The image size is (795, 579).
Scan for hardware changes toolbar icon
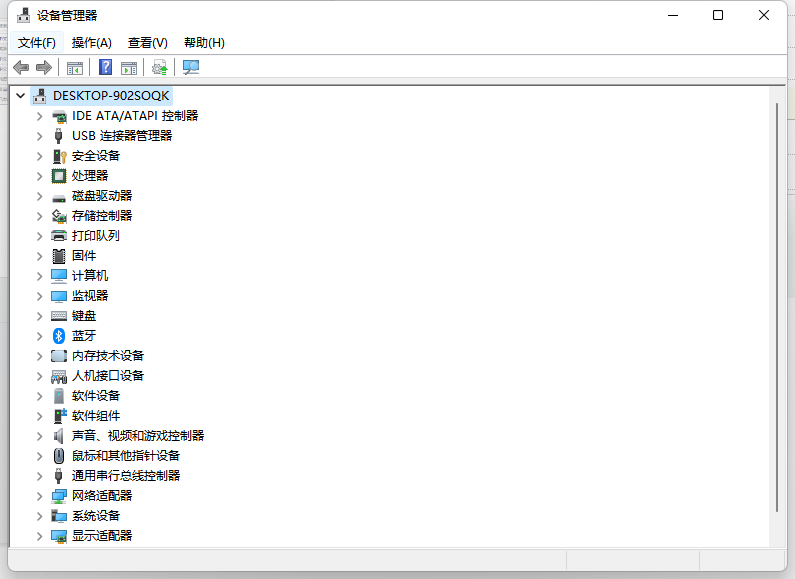click(x=191, y=67)
